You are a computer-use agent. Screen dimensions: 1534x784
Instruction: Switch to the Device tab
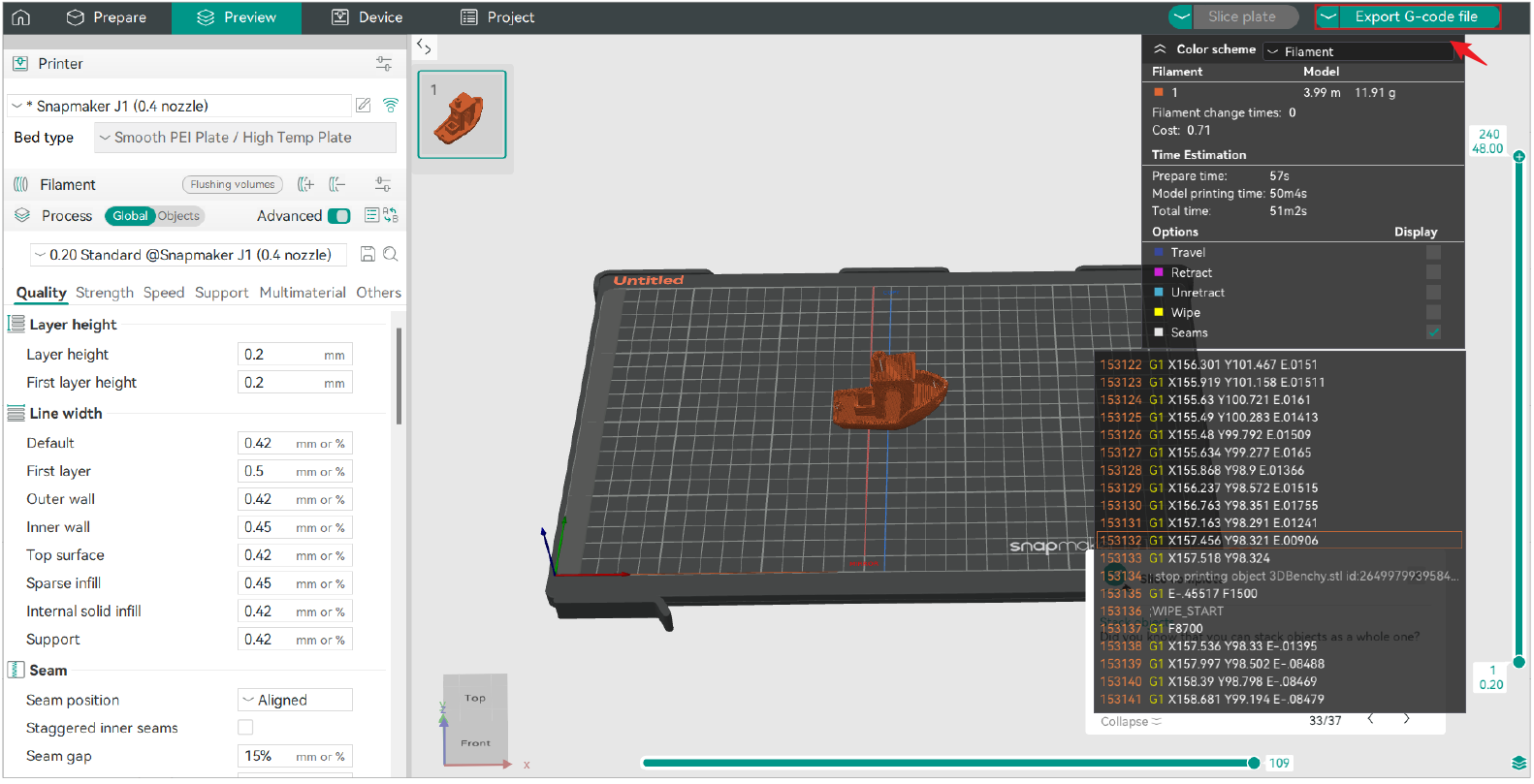[367, 17]
